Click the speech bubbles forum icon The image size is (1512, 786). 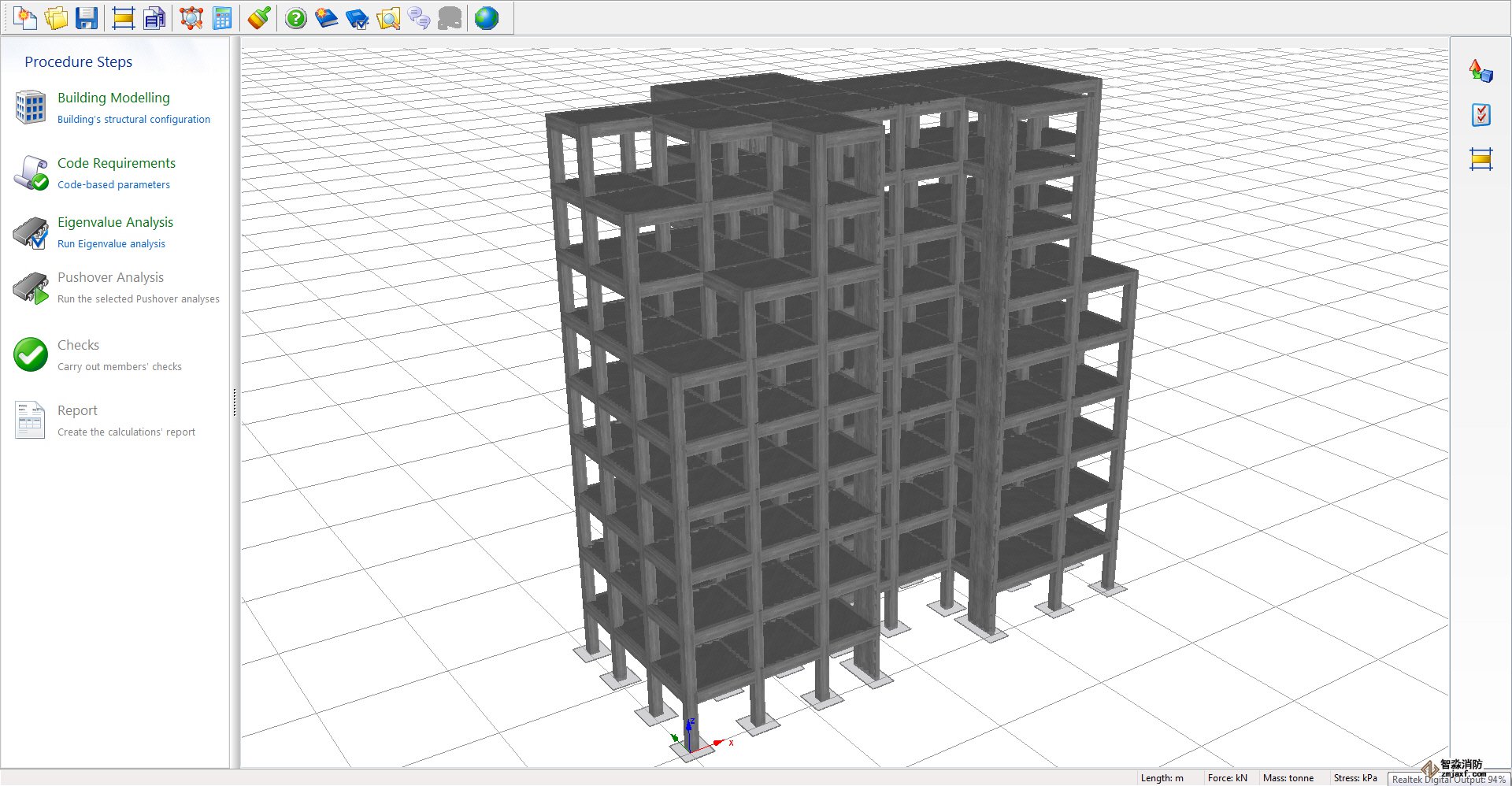pyautogui.click(x=419, y=18)
